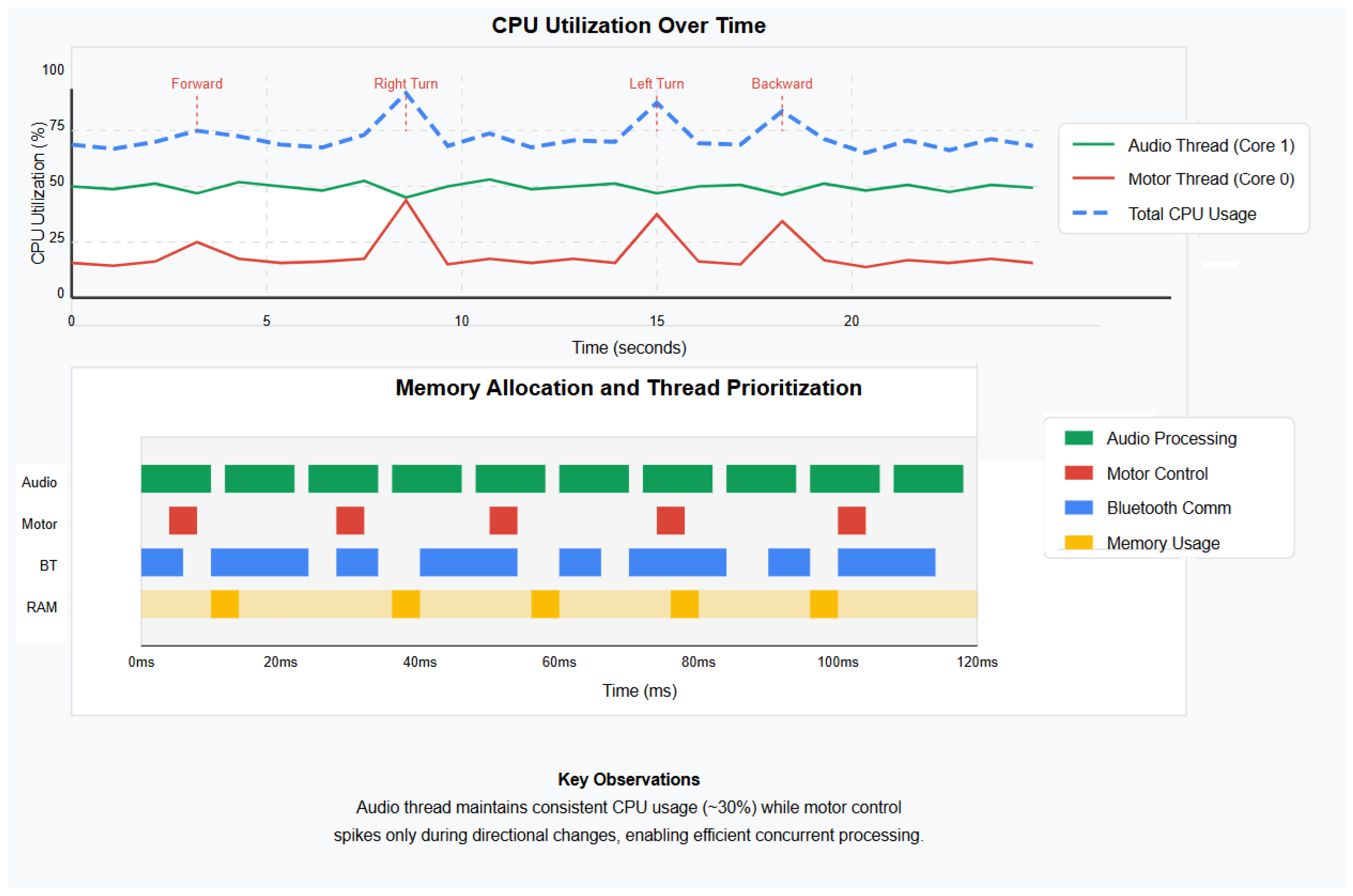Click the Bluetooth Comm legend label
1353x896 pixels.
pos(1169,508)
